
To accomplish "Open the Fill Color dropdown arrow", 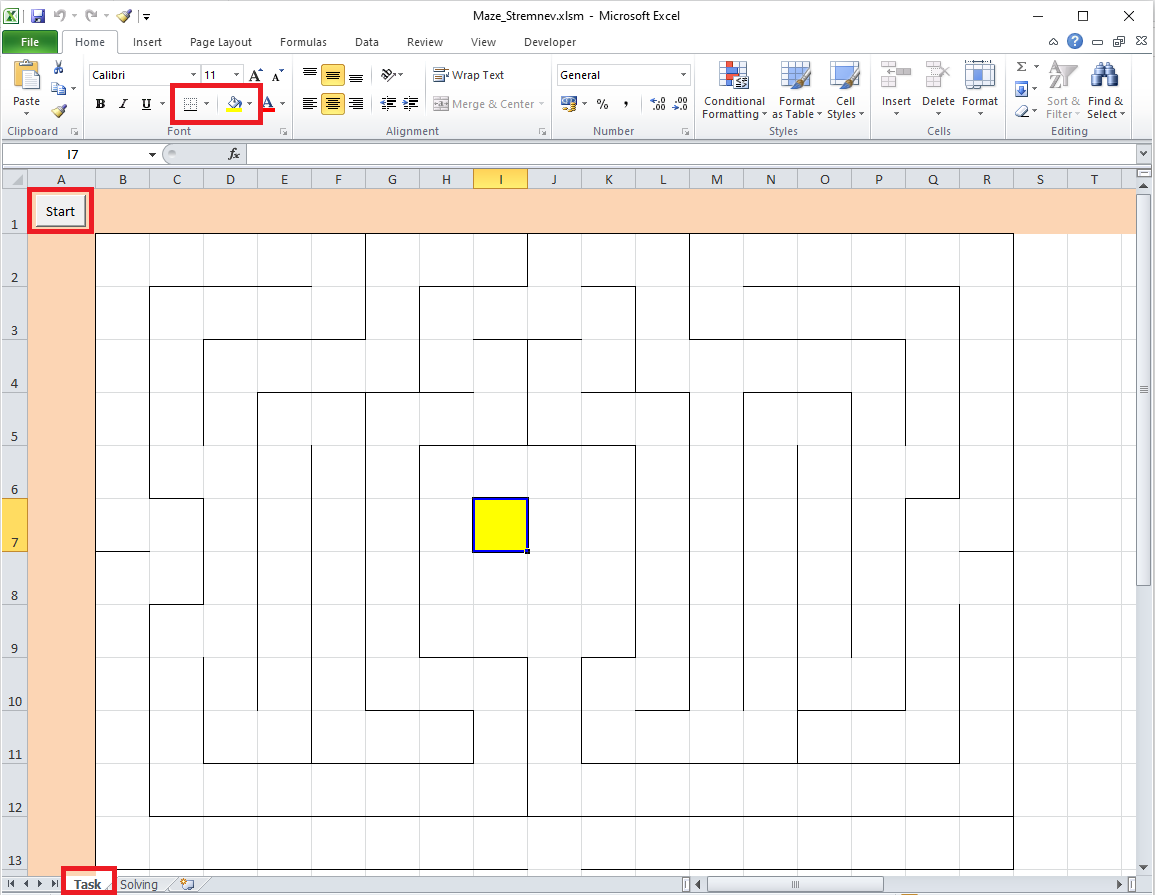I will click(x=250, y=104).
